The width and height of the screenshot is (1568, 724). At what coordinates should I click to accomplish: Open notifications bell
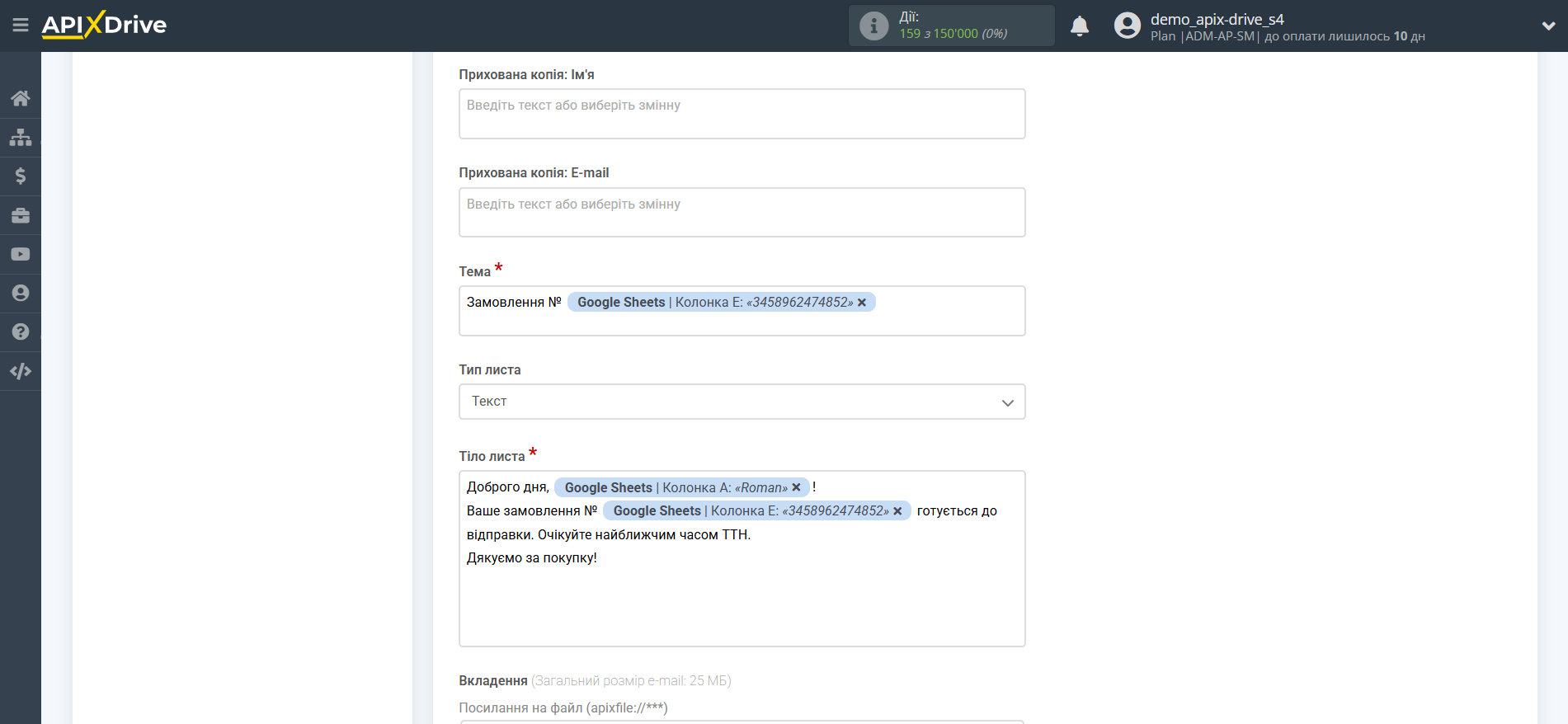1080,26
